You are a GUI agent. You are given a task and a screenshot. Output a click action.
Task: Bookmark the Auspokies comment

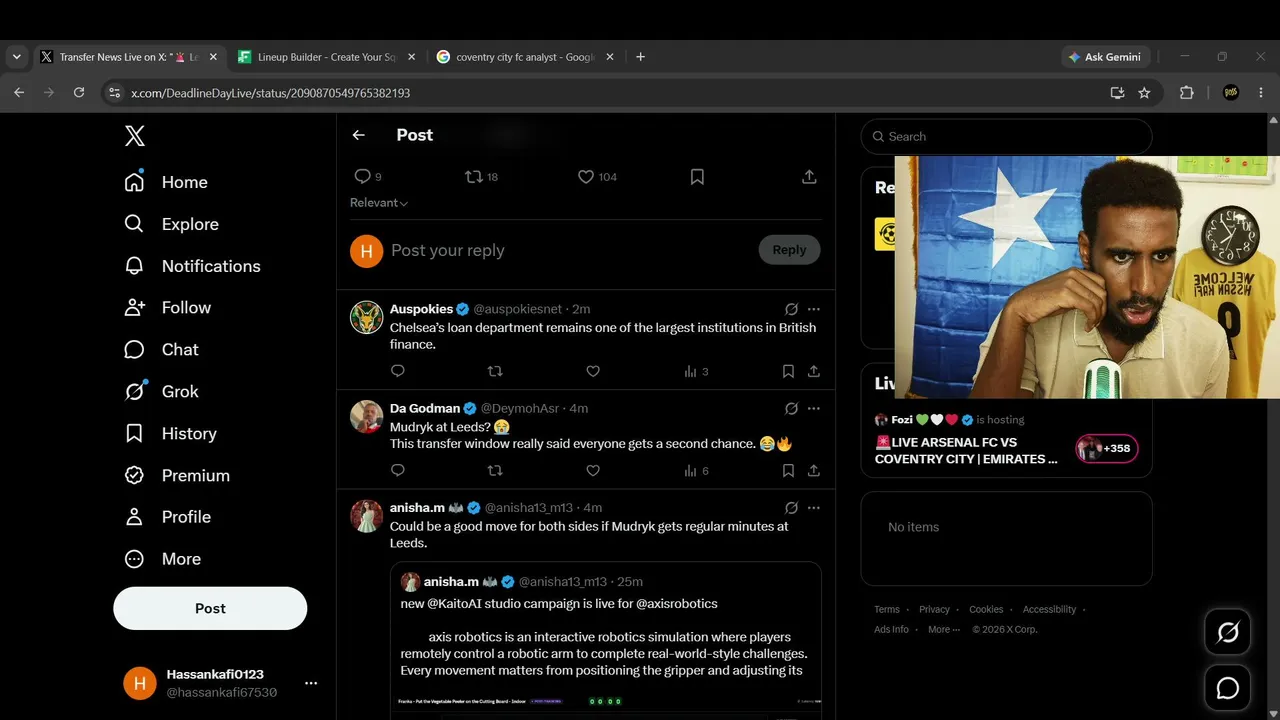[x=788, y=371]
